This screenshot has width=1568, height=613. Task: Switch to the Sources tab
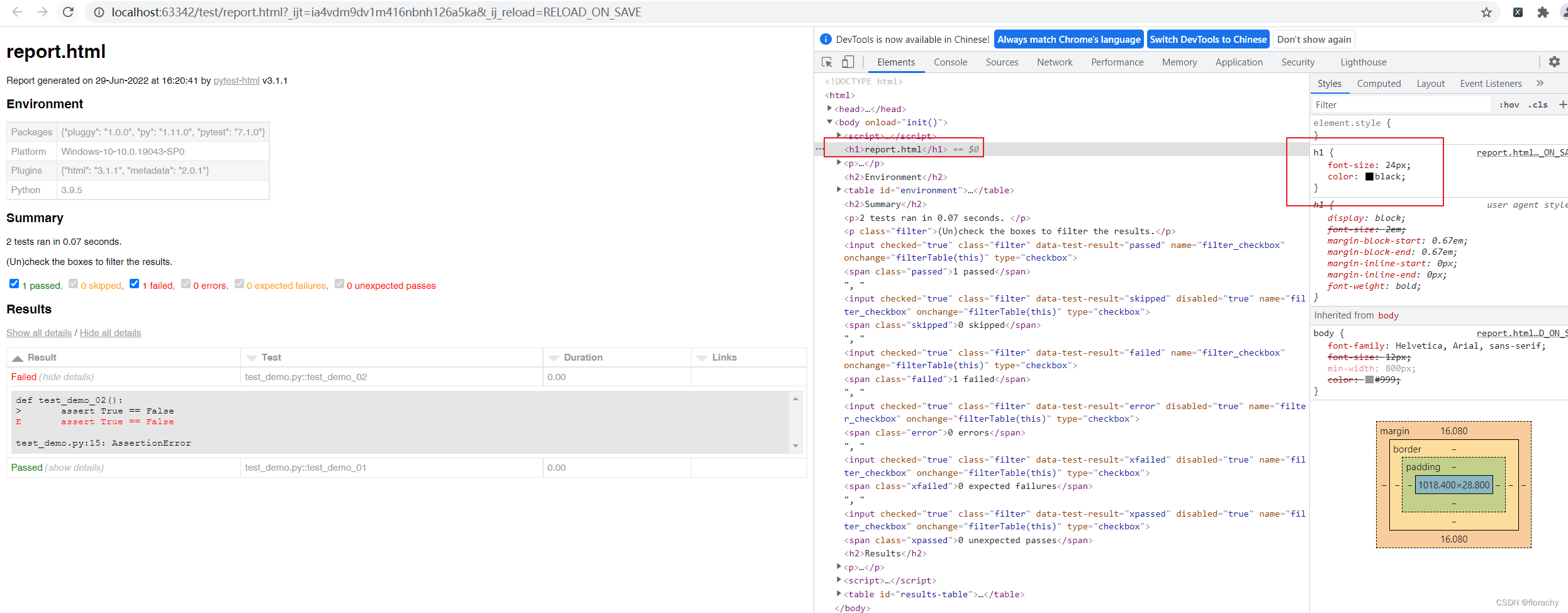click(x=1002, y=62)
